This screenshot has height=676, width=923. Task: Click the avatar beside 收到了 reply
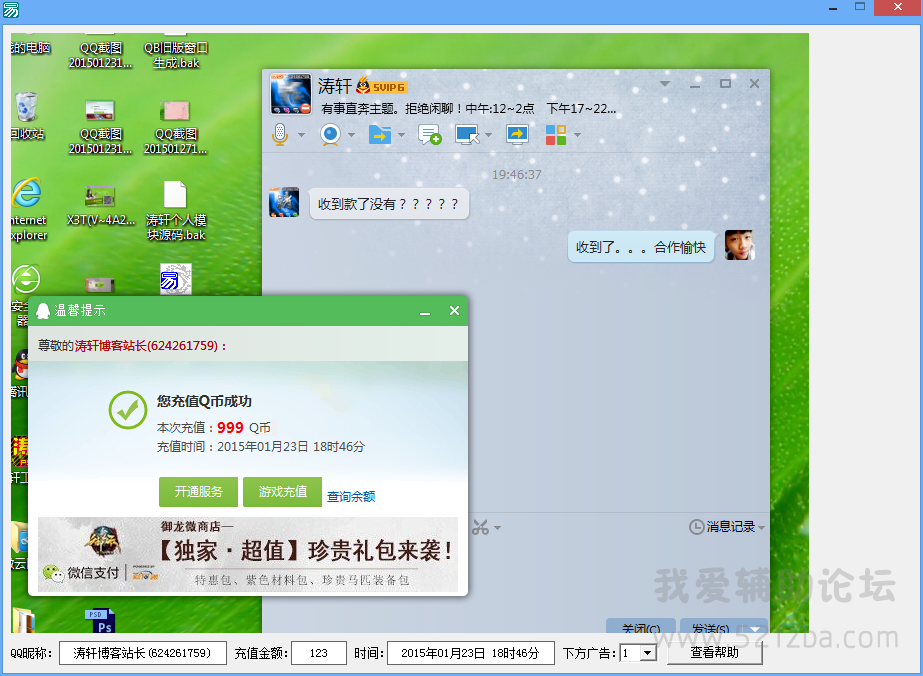click(739, 246)
